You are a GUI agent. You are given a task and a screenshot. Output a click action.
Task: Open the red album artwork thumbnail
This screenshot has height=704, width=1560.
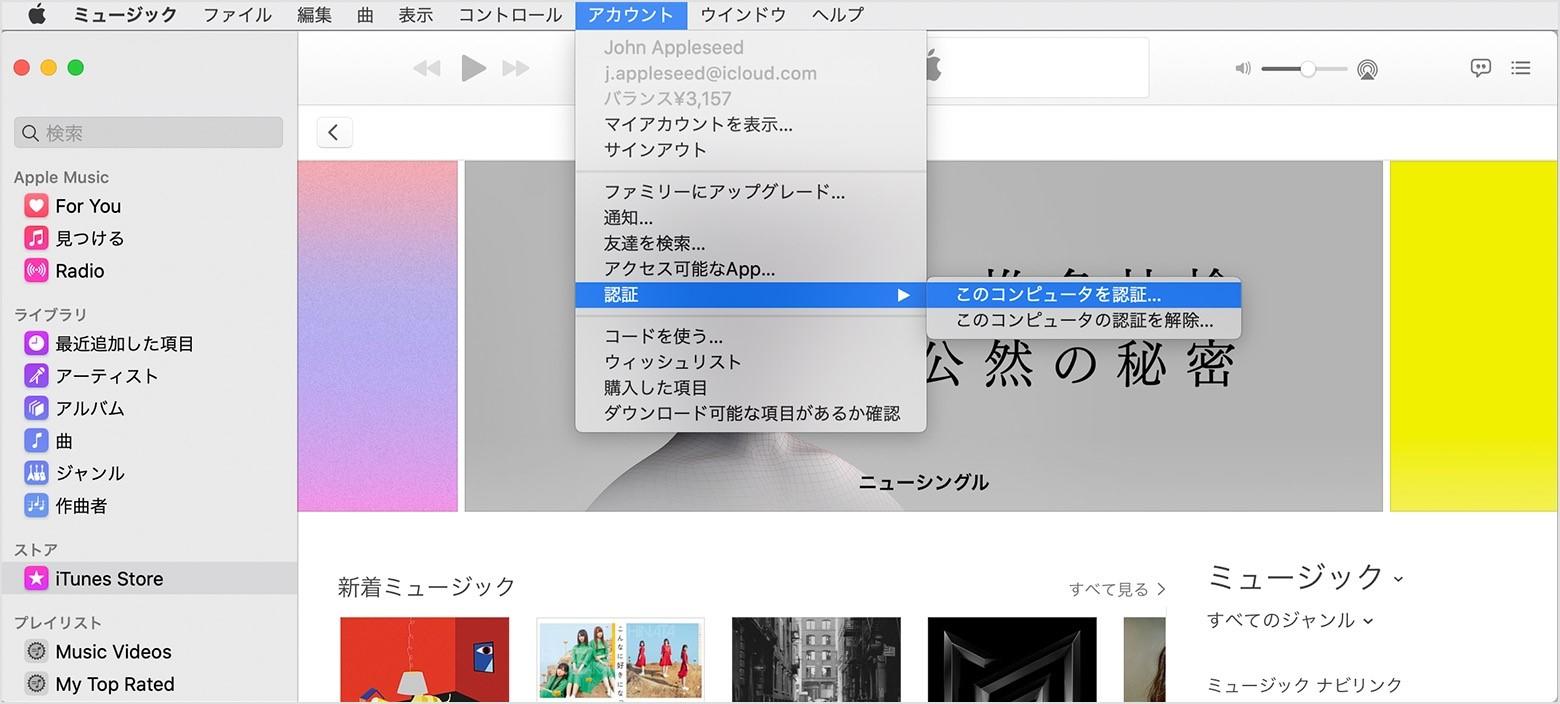425,660
